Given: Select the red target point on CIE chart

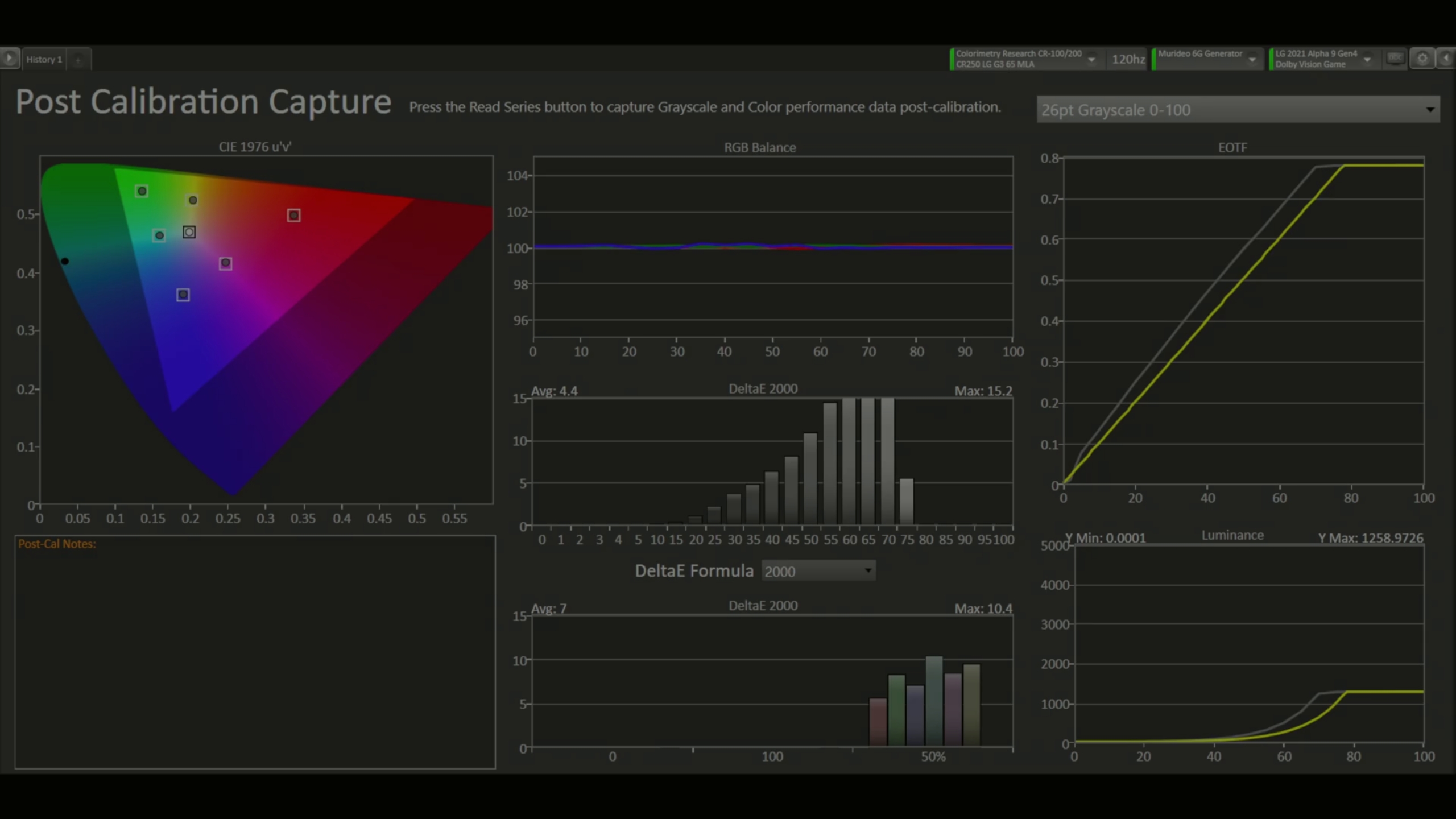Looking at the screenshot, I should click(x=293, y=215).
